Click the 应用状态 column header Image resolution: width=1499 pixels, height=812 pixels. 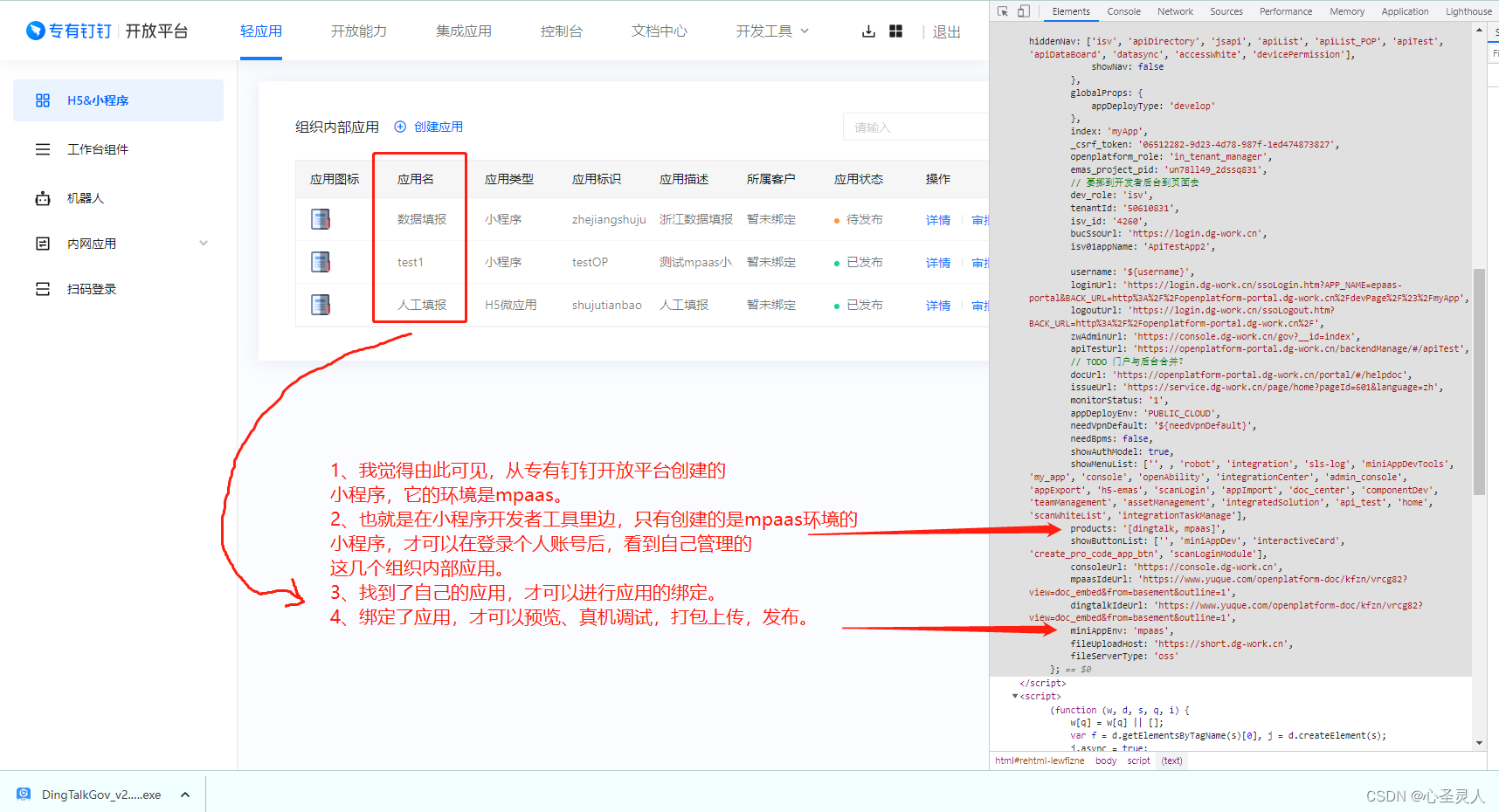tap(859, 179)
